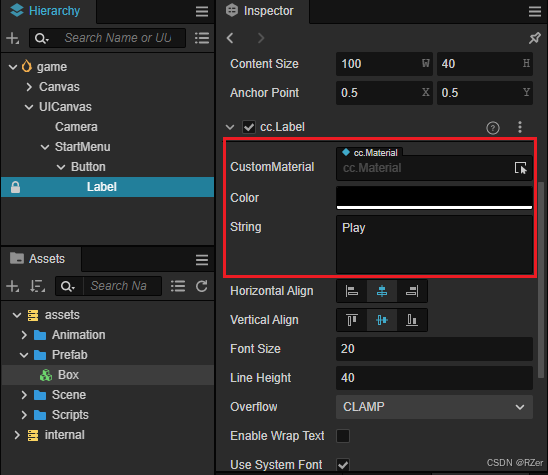The height and width of the screenshot is (475, 548).
Task: Edit the String field containing Play
Action: 434,244
